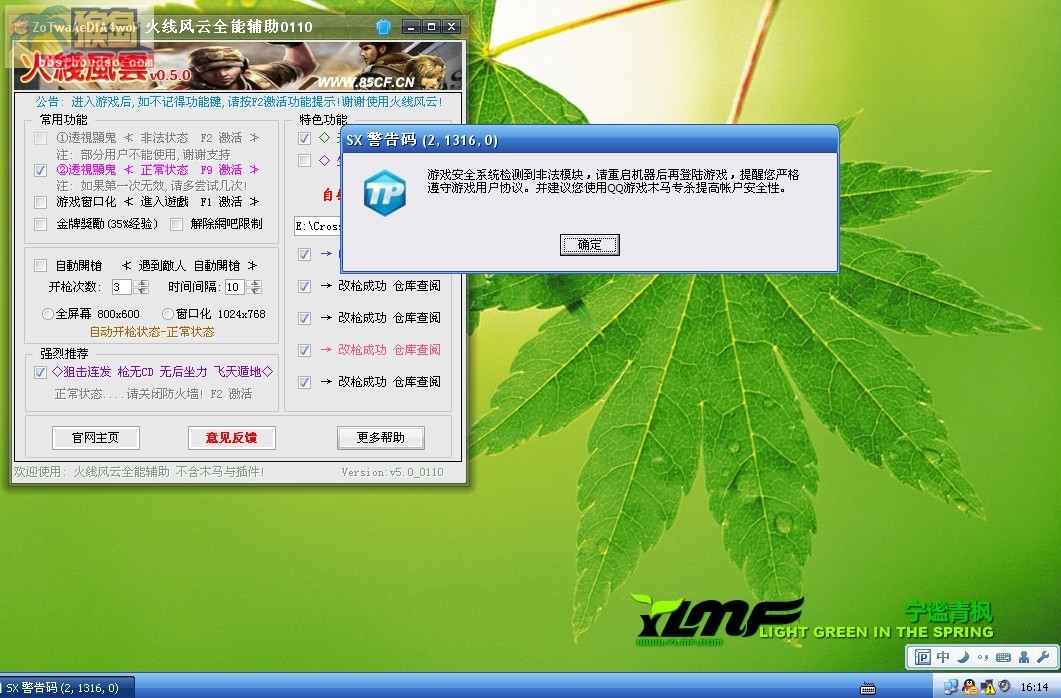
Task: Enable the 自動開槍 checkbox
Action: (x=41, y=266)
